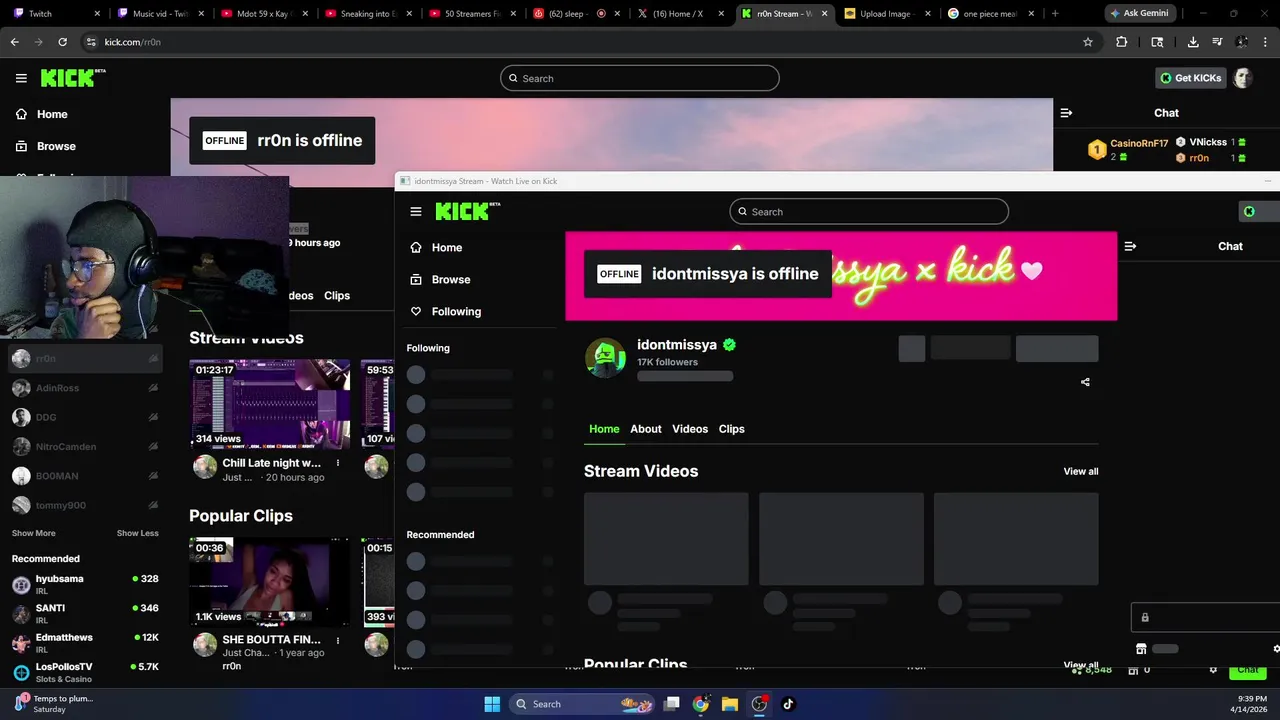Click share icon on idontmissya profile
The image size is (1280, 720).
[x=1085, y=382]
